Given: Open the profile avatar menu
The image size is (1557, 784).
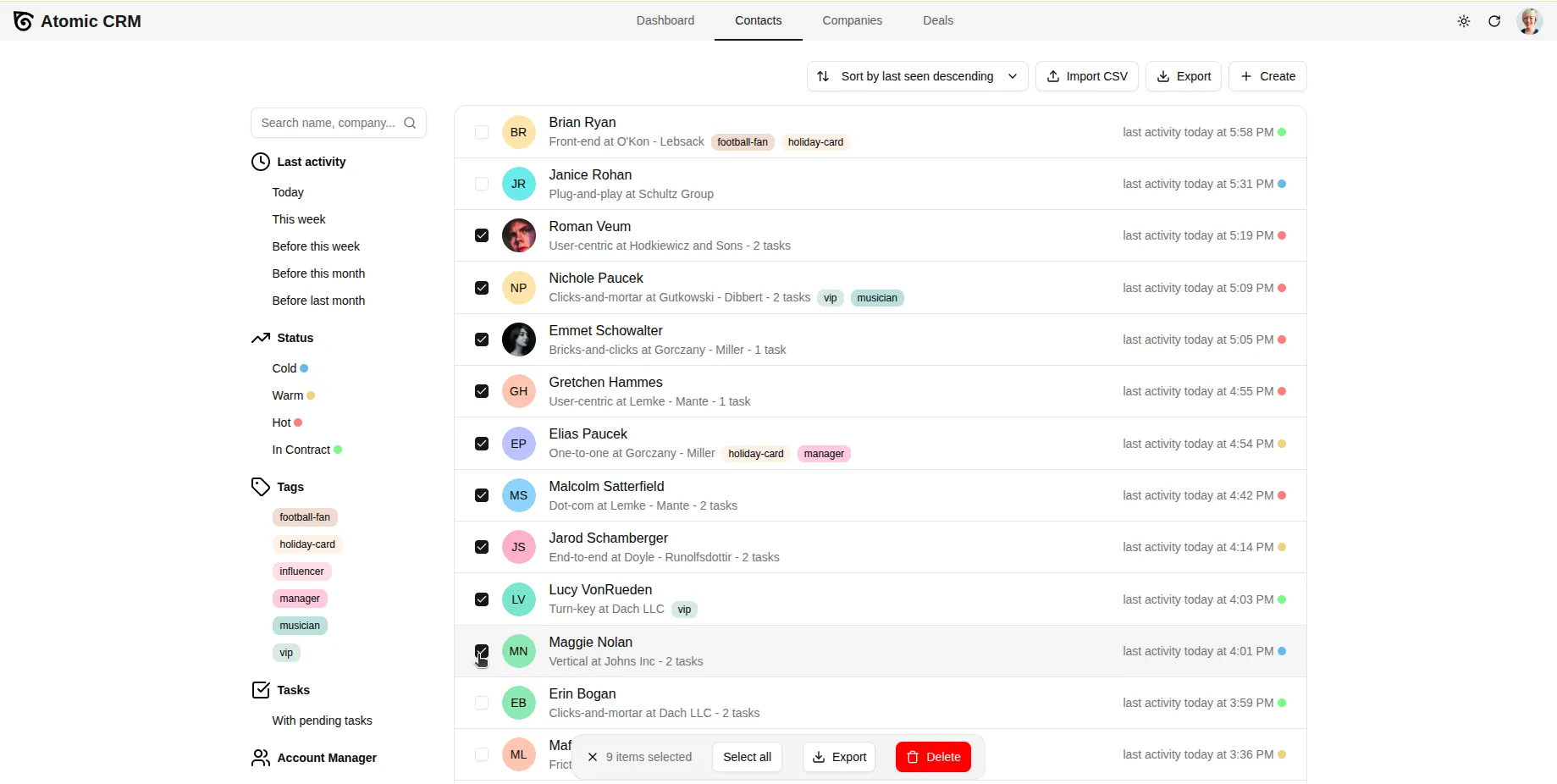Looking at the screenshot, I should [1531, 21].
